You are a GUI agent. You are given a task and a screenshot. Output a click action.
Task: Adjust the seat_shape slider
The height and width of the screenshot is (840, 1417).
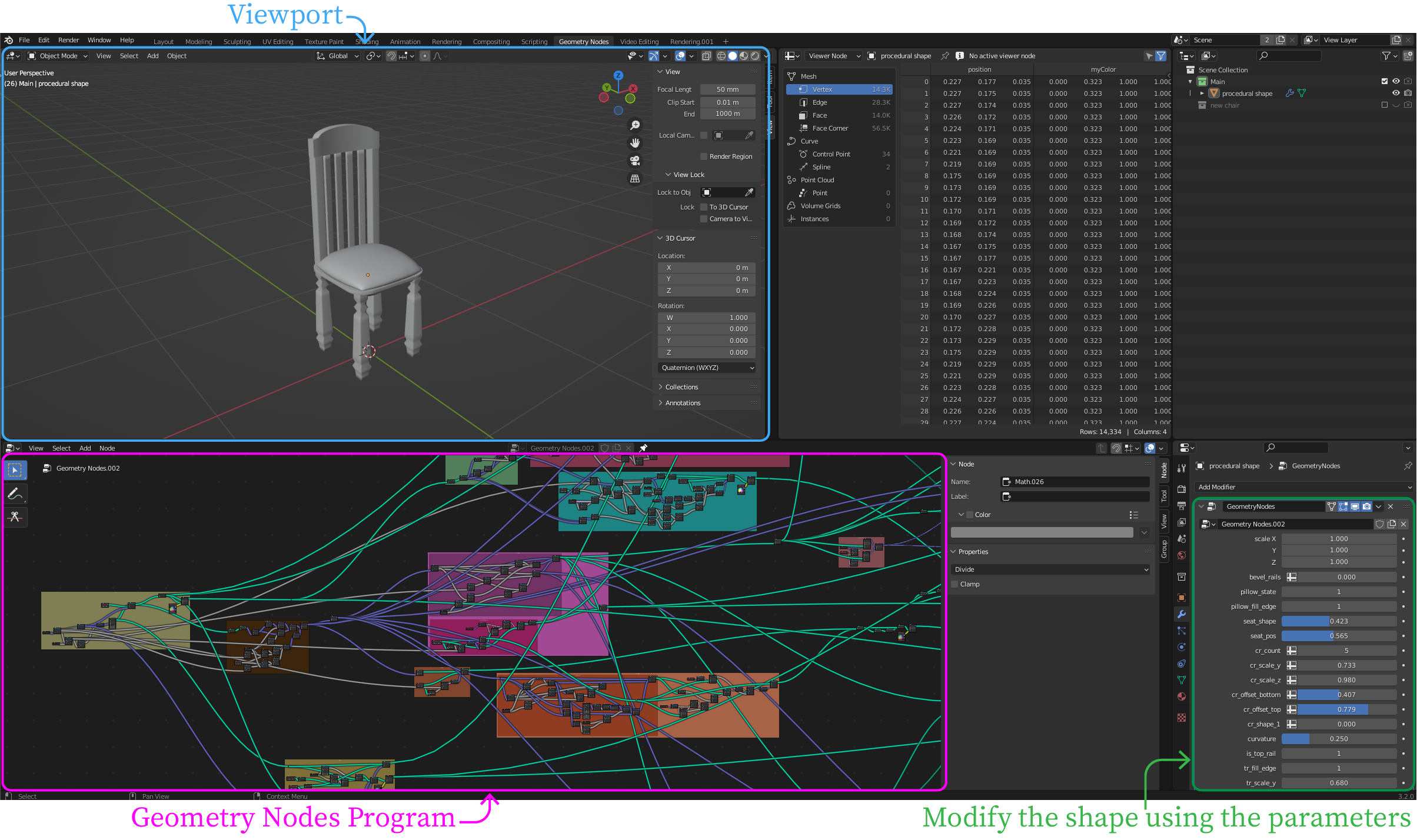[x=1338, y=621]
